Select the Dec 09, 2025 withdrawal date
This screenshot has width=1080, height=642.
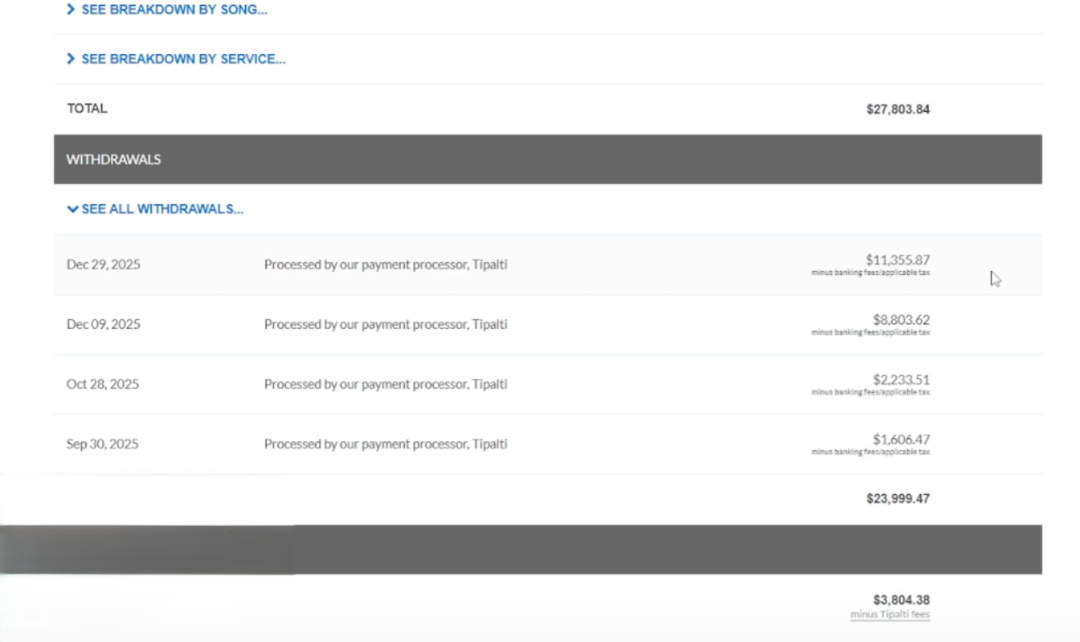tap(103, 324)
